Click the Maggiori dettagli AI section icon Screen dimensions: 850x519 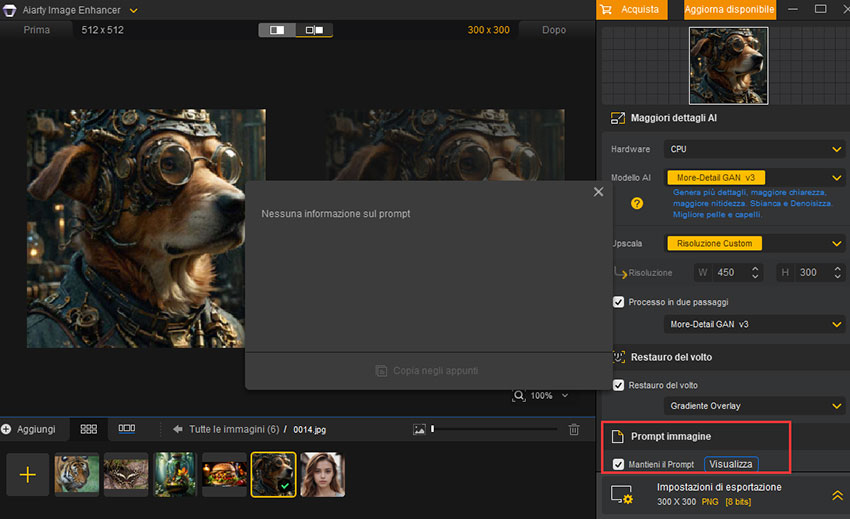click(x=617, y=118)
